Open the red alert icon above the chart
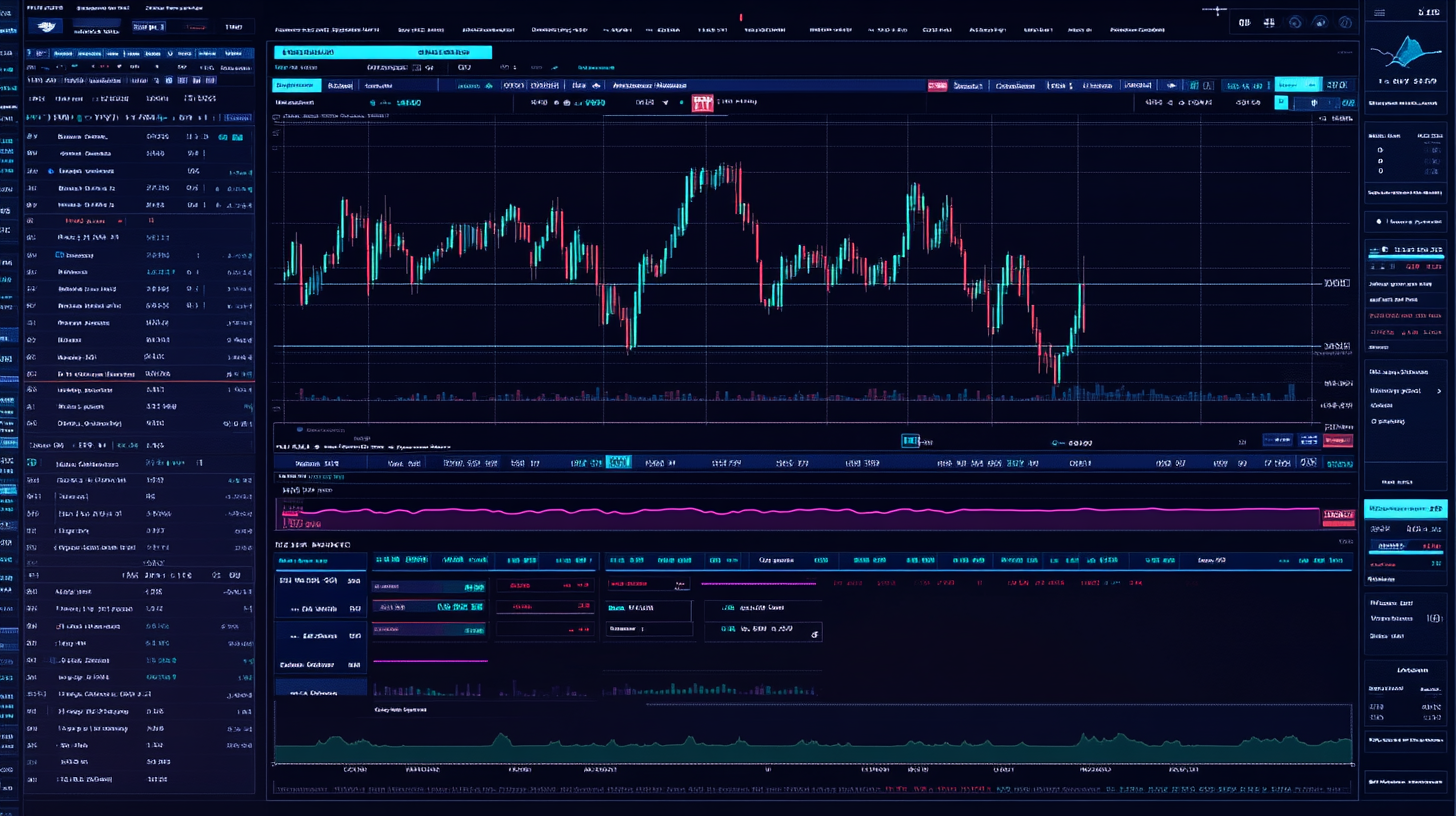The width and height of the screenshot is (1456, 816). tap(703, 101)
